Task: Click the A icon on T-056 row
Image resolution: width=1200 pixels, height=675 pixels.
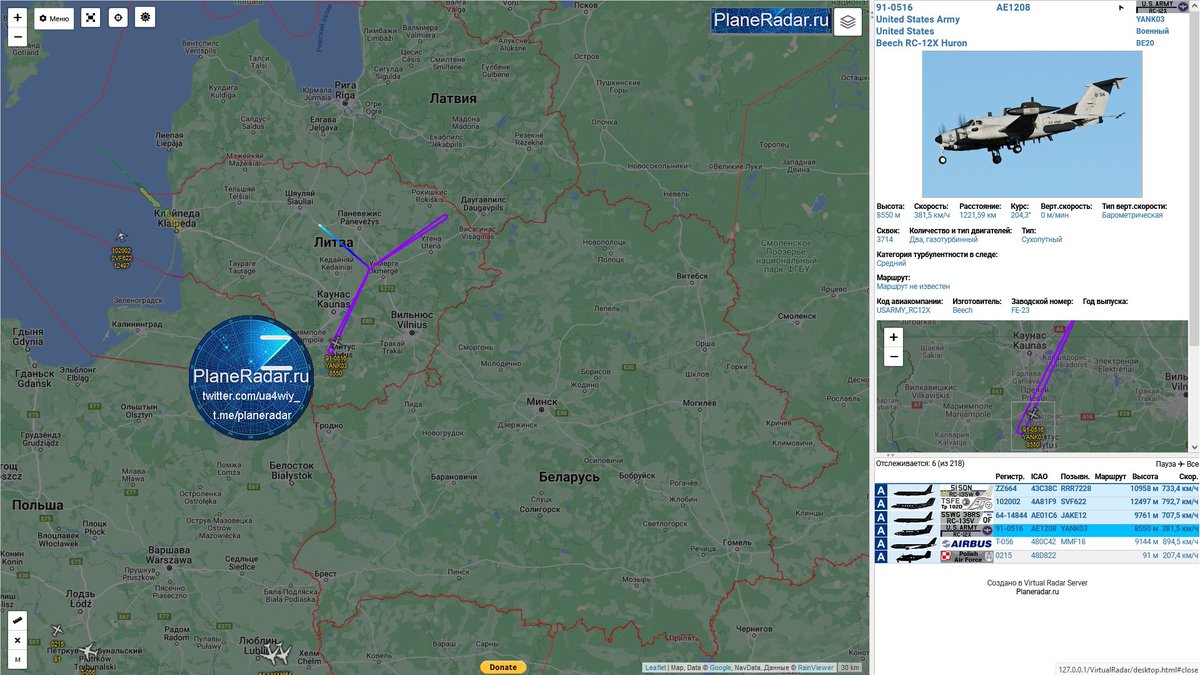Action: point(881,543)
